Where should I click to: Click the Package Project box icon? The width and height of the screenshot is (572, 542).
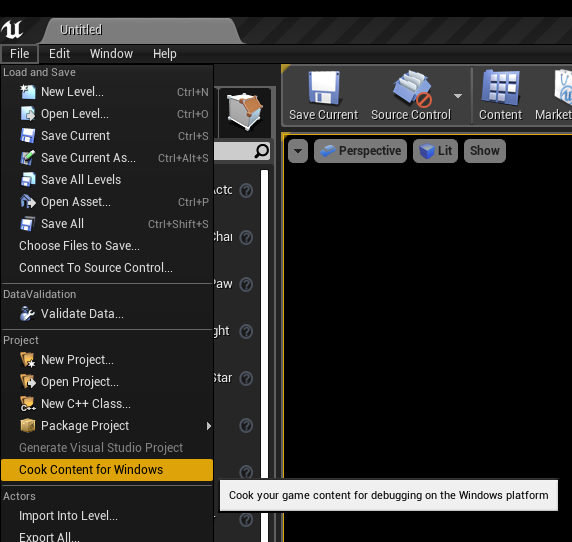(28, 426)
